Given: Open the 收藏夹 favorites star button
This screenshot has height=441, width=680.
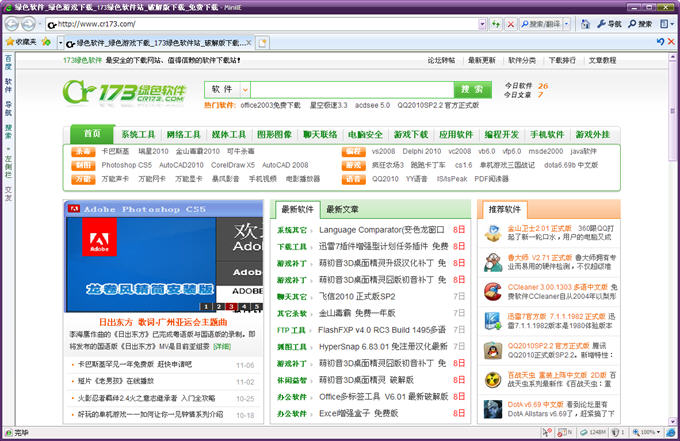Looking at the screenshot, I should [x=21, y=42].
